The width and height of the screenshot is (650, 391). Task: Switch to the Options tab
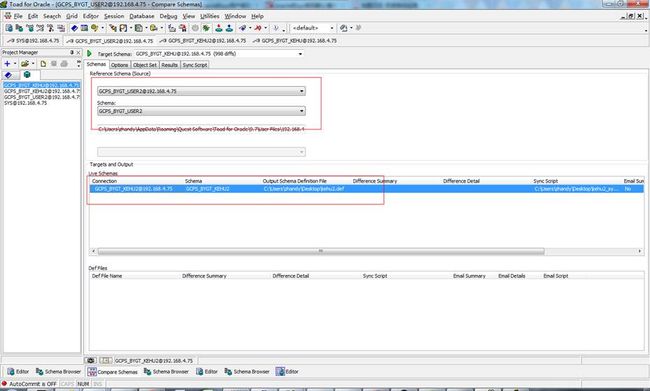[x=119, y=65]
